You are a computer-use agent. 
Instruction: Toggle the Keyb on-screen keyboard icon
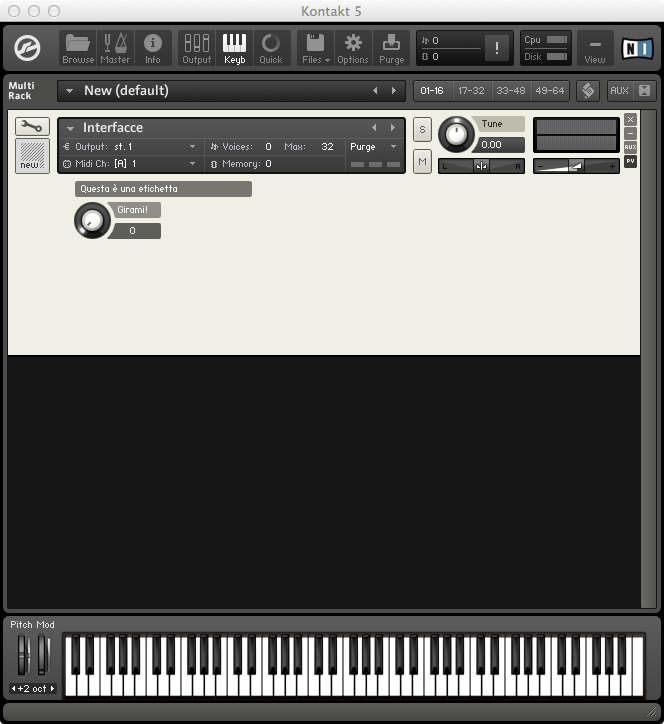pyautogui.click(x=234, y=47)
